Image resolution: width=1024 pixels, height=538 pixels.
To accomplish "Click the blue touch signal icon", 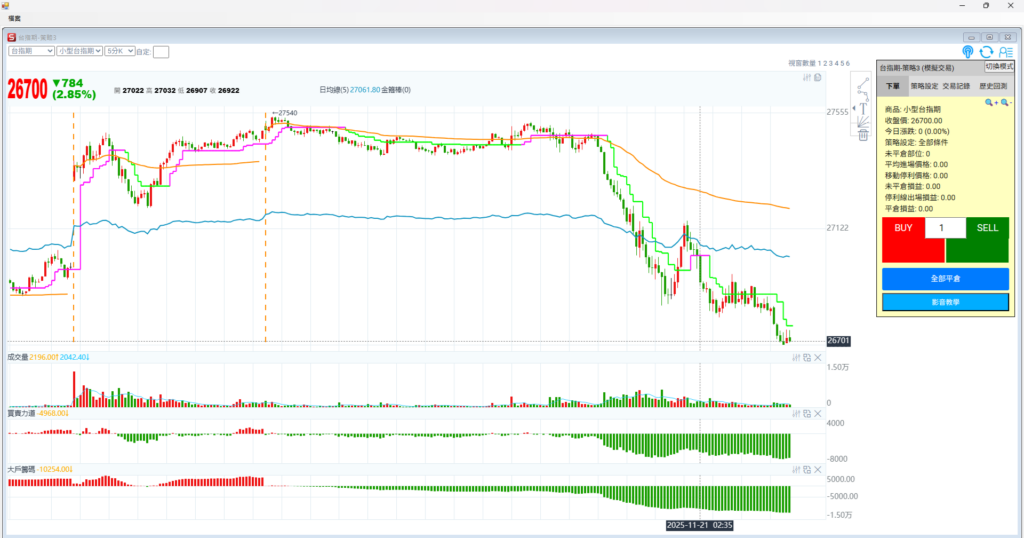I will [968, 52].
